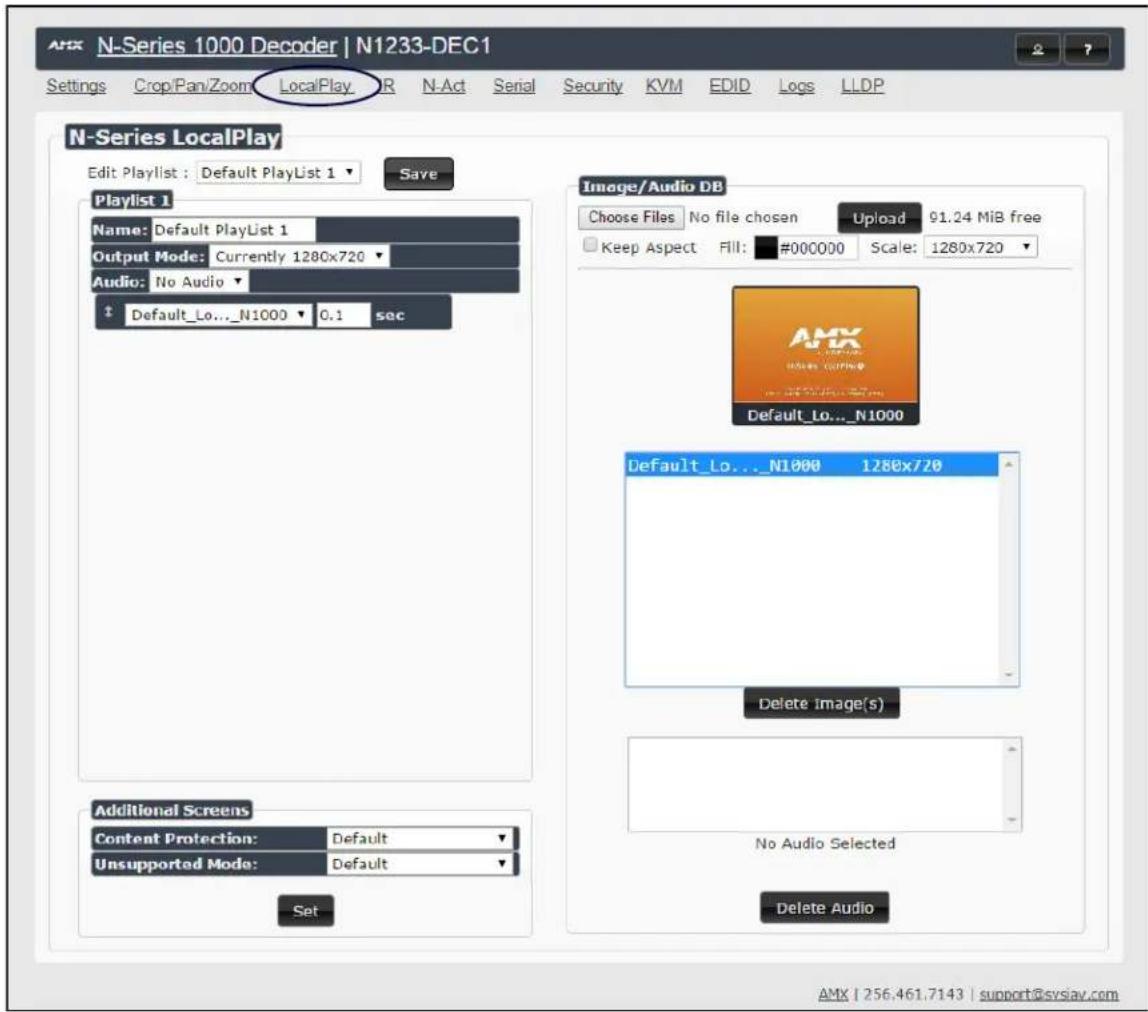The height and width of the screenshot is (1012, 1148).
Task: Click the image list scrollbar down arrow
Action: 1008,674
